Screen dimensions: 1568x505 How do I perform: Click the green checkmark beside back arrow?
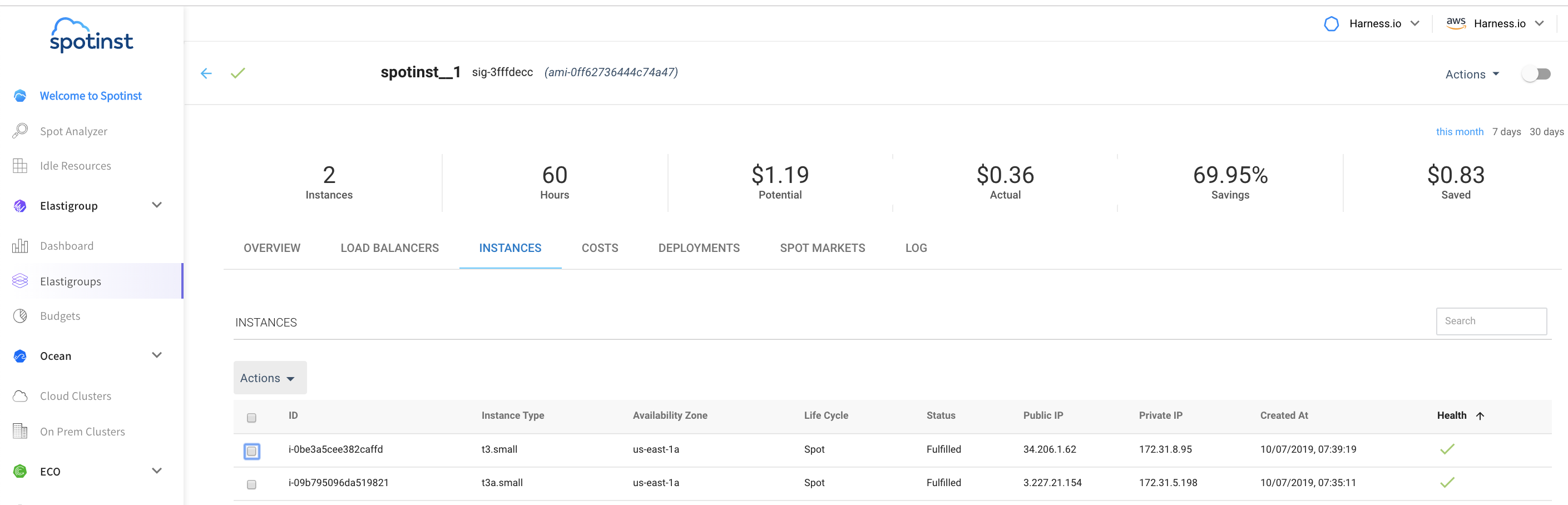click(238, 73)
